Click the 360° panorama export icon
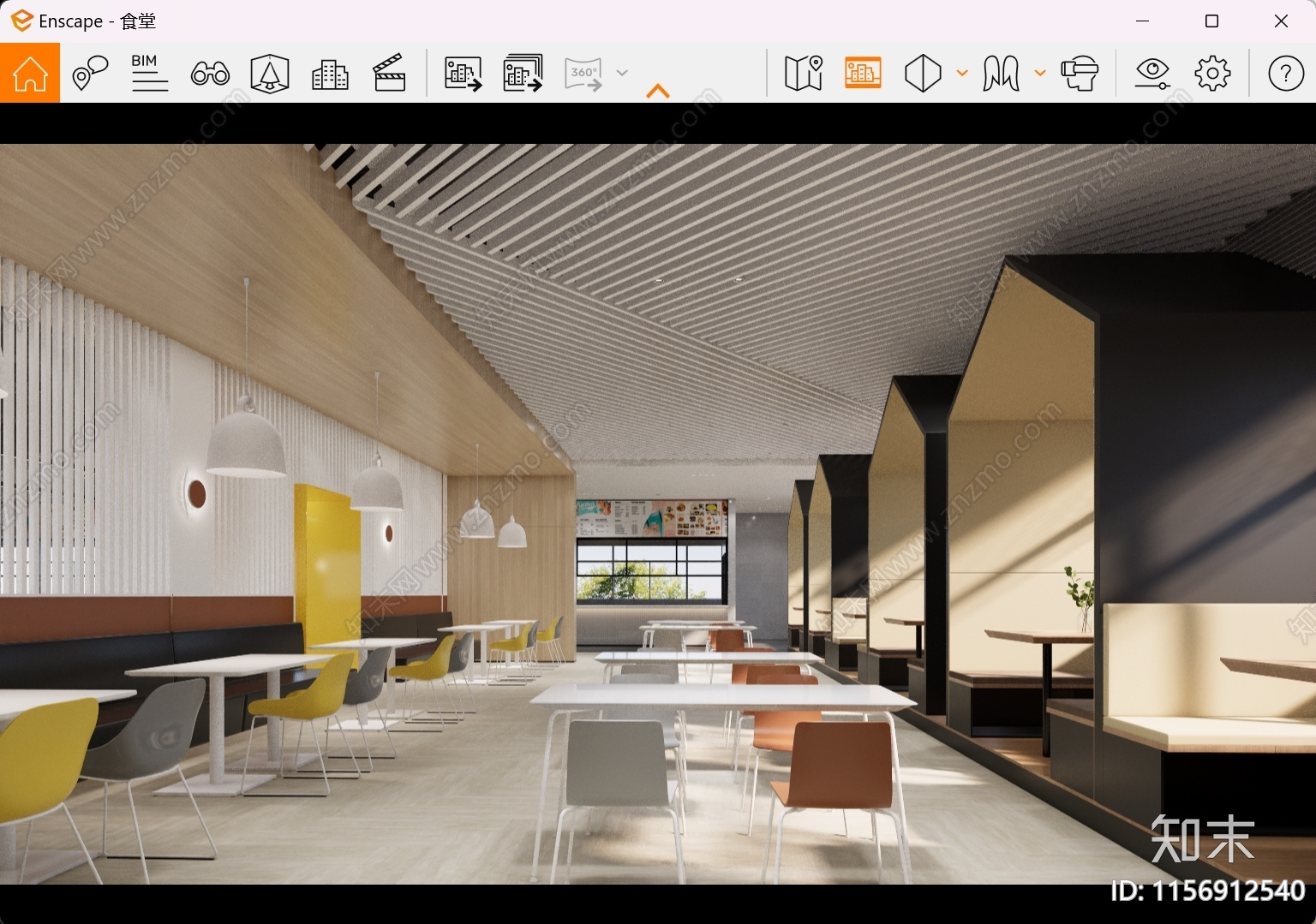The width and height of the screenshot is (1316, 924). coord(583,74)
